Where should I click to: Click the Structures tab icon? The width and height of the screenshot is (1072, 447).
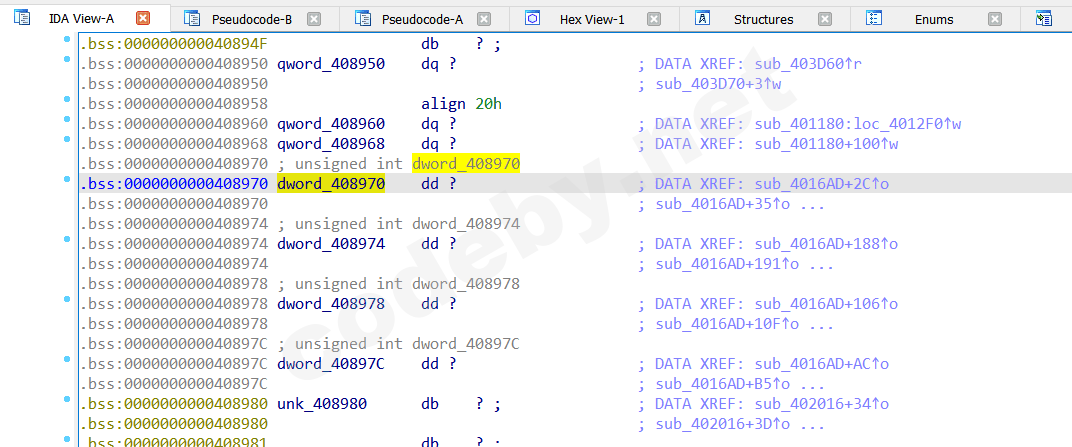(x=701, y=18)
